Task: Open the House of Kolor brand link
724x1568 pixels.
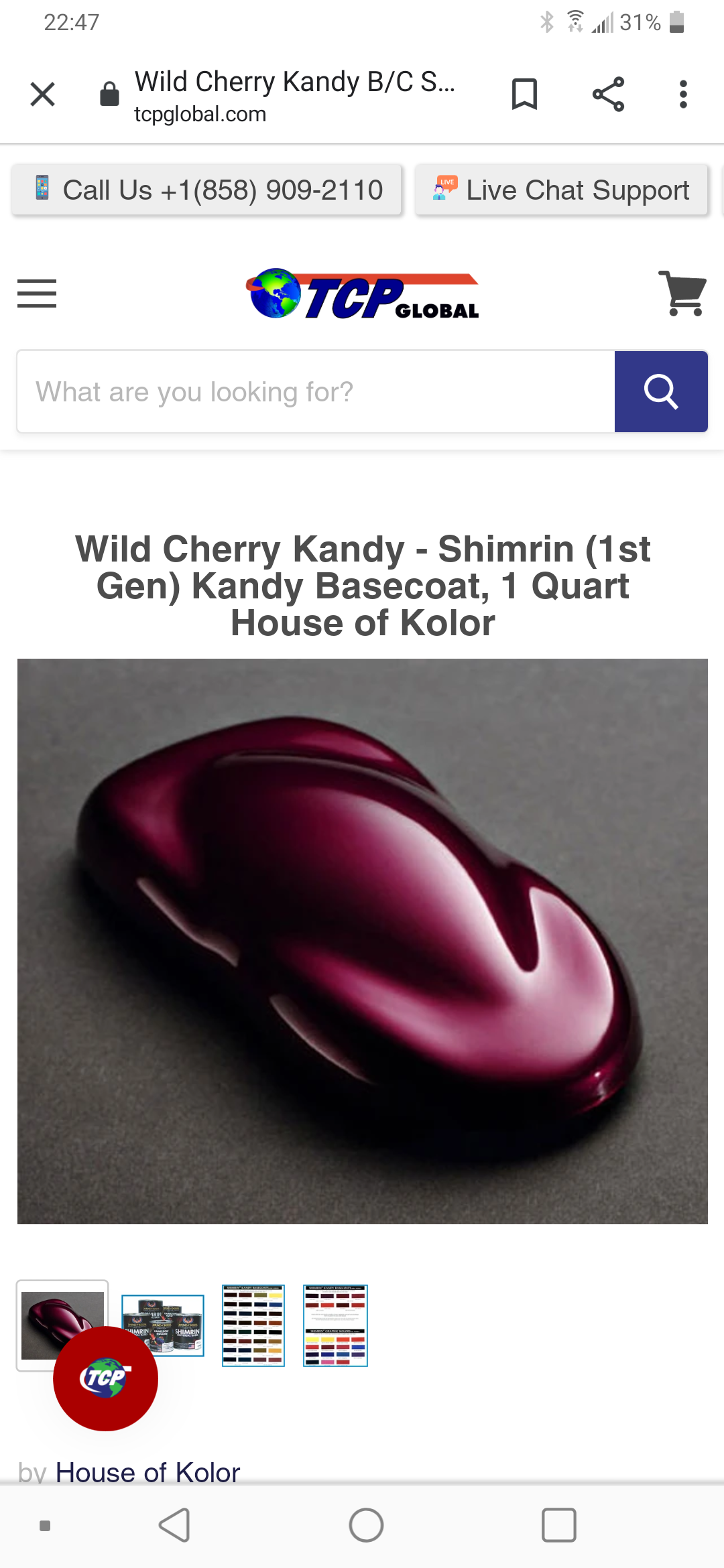Action: (147, 1472)
